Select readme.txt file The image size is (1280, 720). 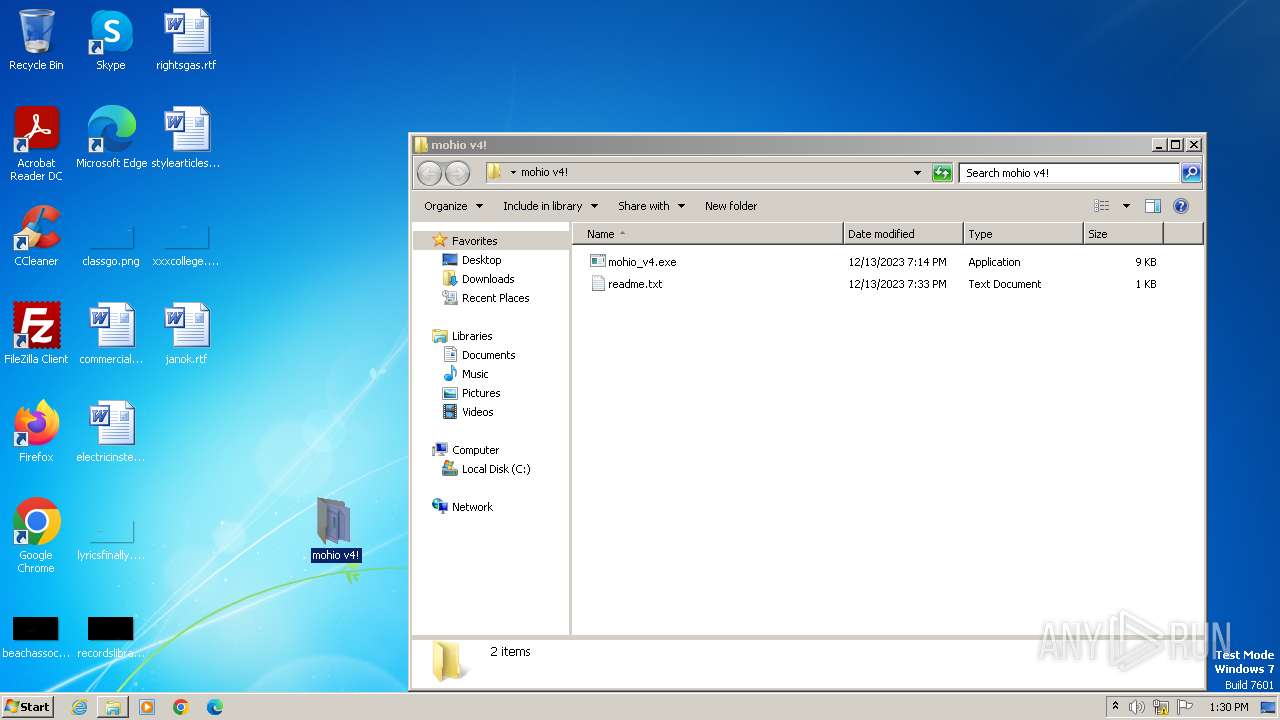click(x=635, y=284)
